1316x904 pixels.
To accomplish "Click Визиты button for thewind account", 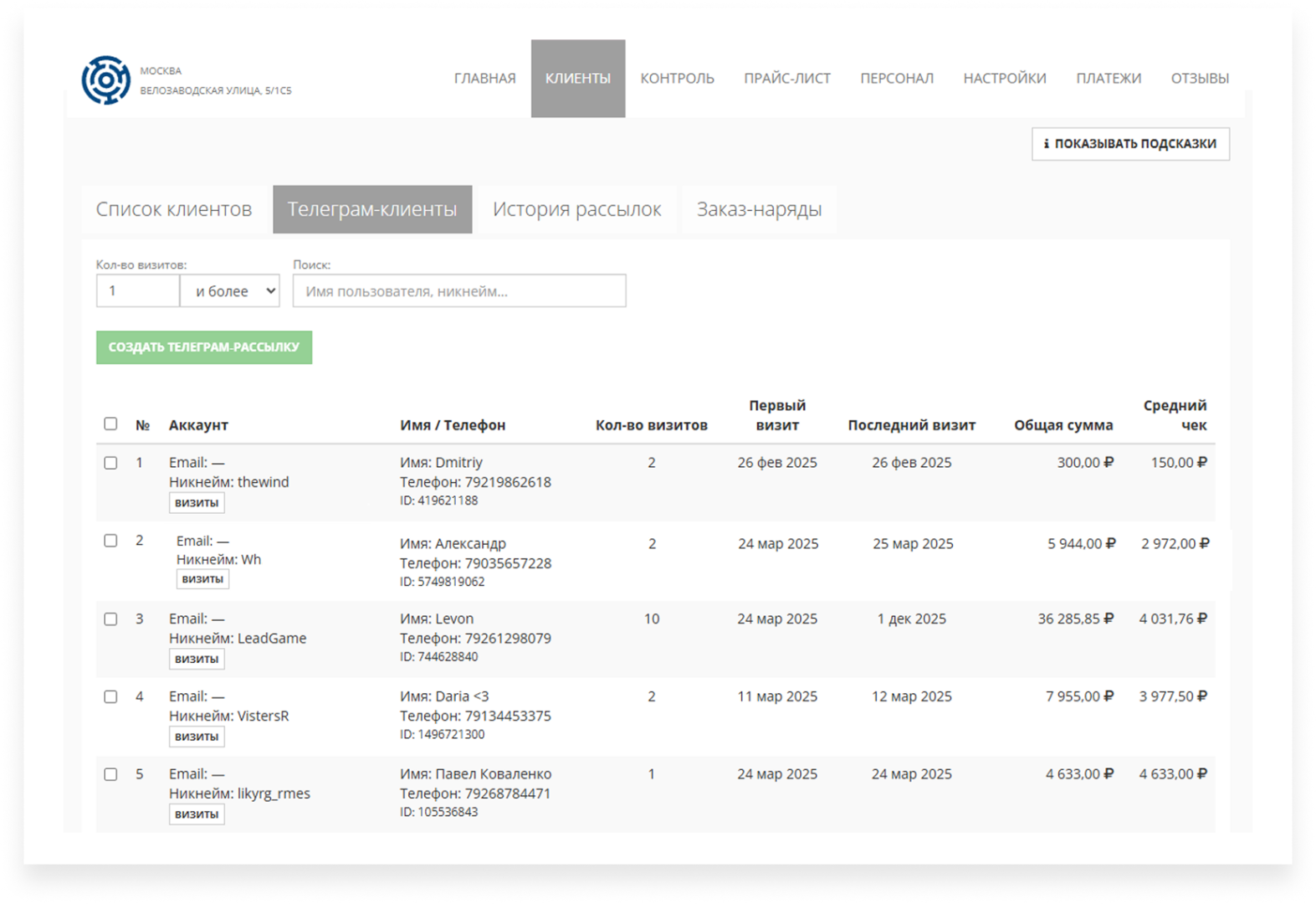I will click(x=197, y=502).
